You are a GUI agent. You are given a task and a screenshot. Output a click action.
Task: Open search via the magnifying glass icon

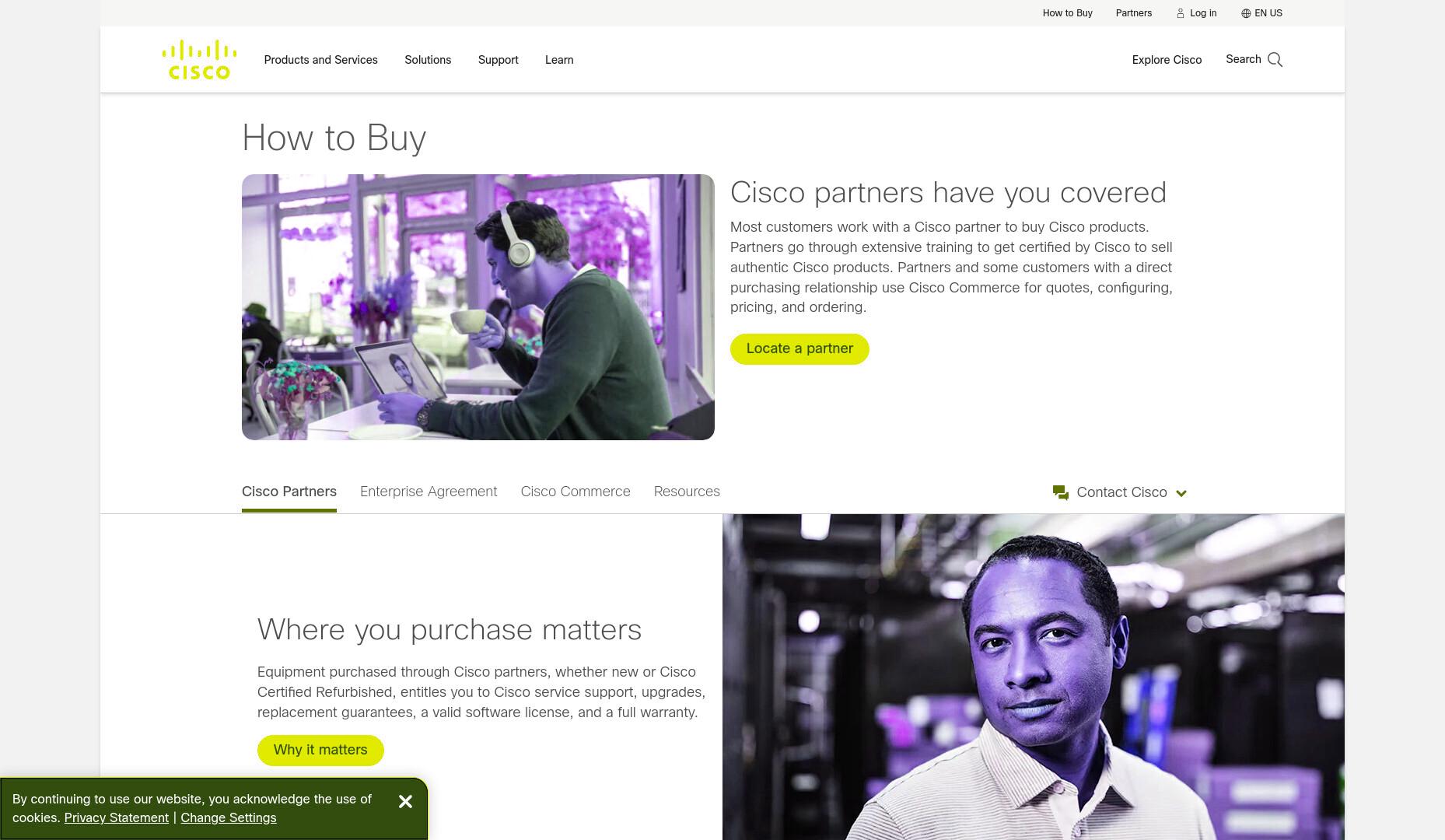(x=1275, y=60)
